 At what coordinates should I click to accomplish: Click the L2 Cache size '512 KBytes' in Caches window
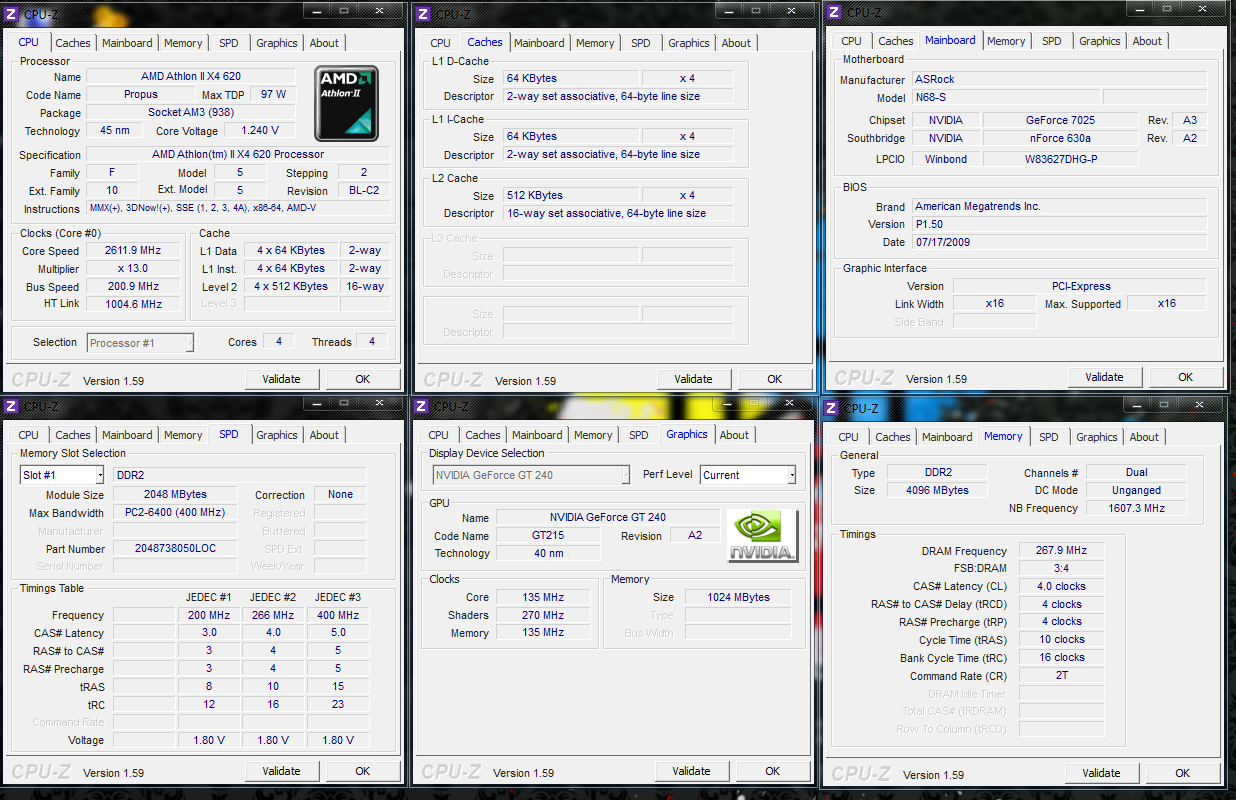[570, 195]
